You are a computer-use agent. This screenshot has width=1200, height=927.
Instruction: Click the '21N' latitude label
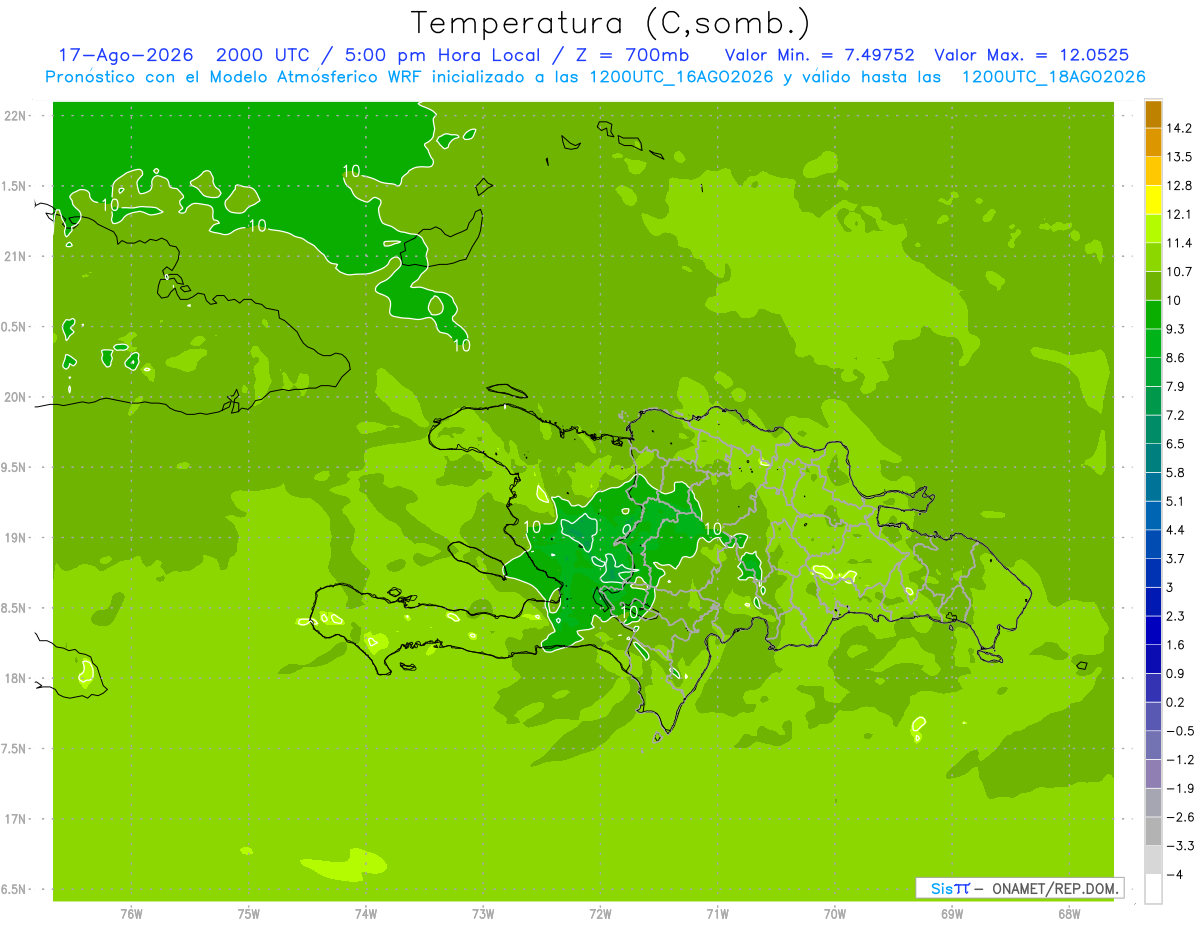[x=15, y=256]
